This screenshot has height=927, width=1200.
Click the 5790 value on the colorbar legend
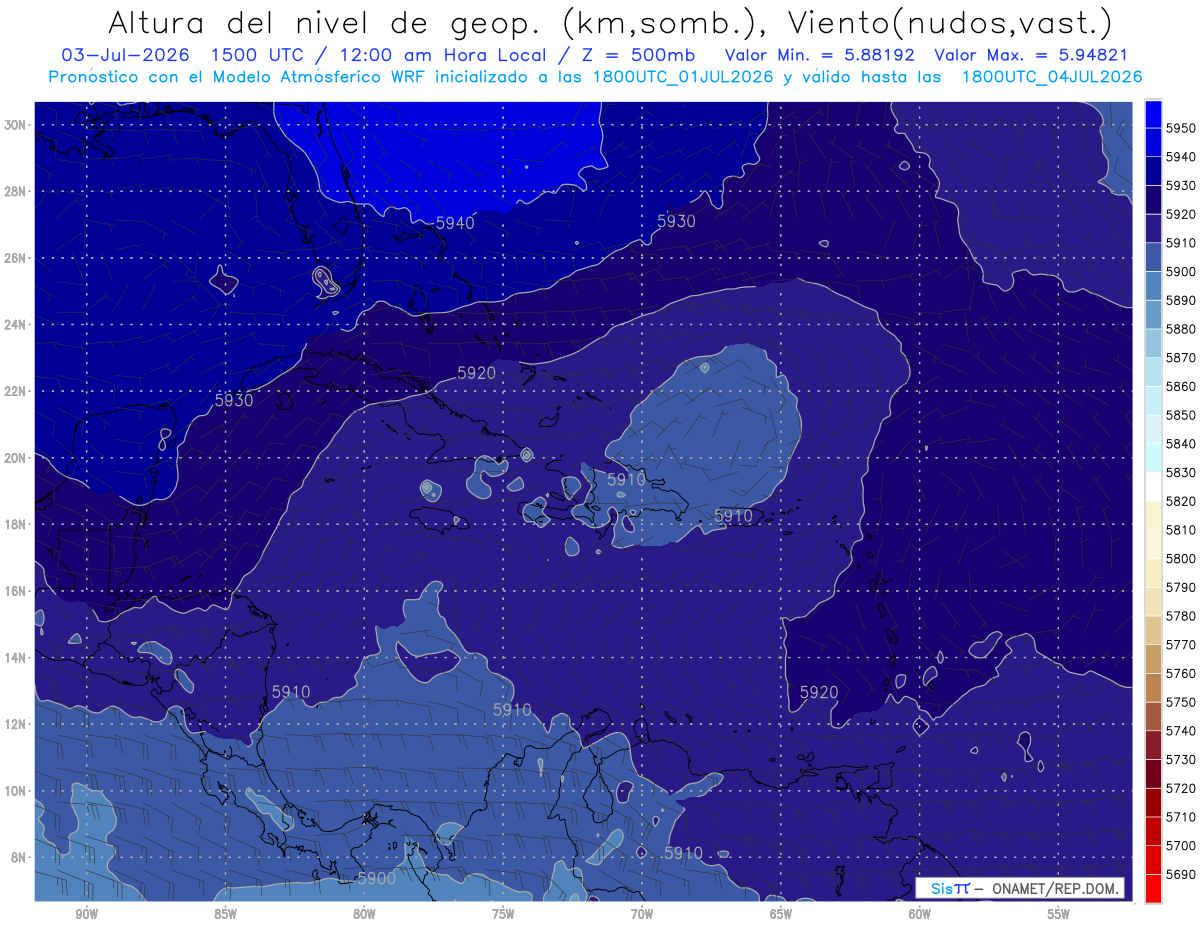[1182, 587]
